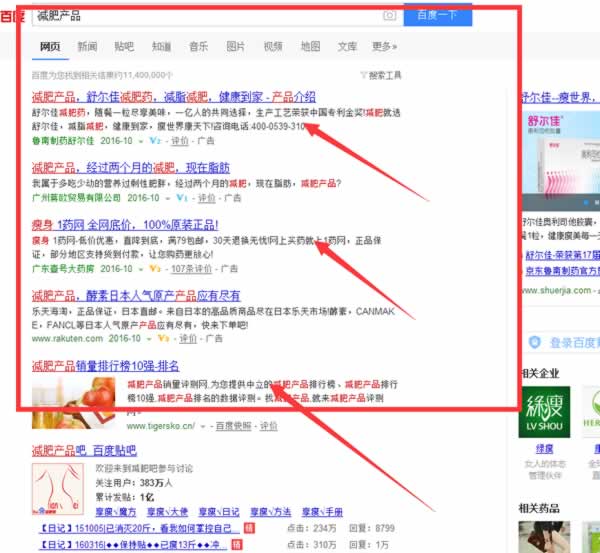Open the 享瘦√魔方 sublink

(x=116, y=512)
